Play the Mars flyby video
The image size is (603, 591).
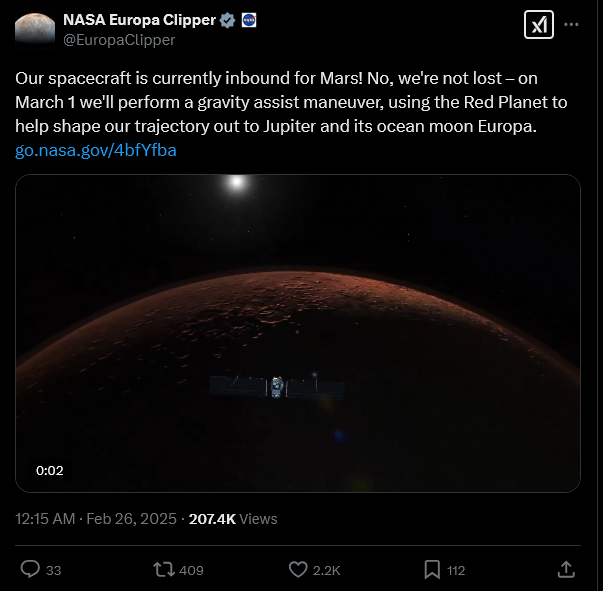click(298, 333)
